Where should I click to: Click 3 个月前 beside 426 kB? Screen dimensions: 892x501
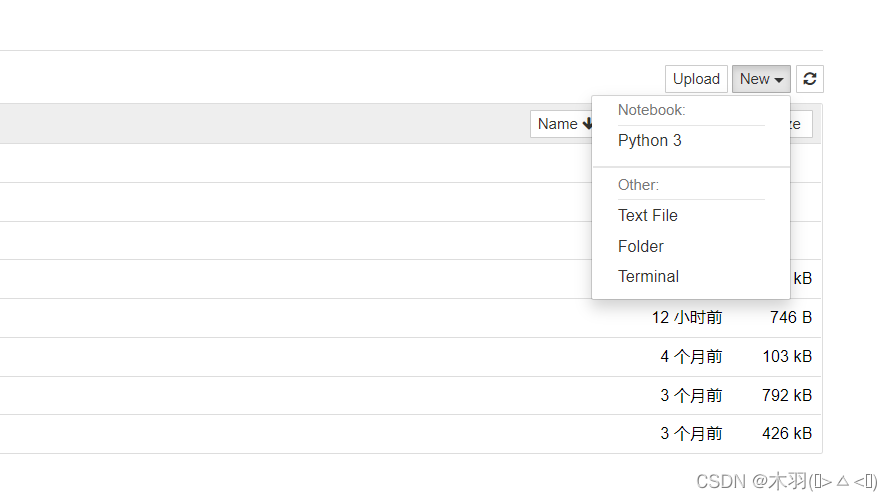click(x=691, y=433)
